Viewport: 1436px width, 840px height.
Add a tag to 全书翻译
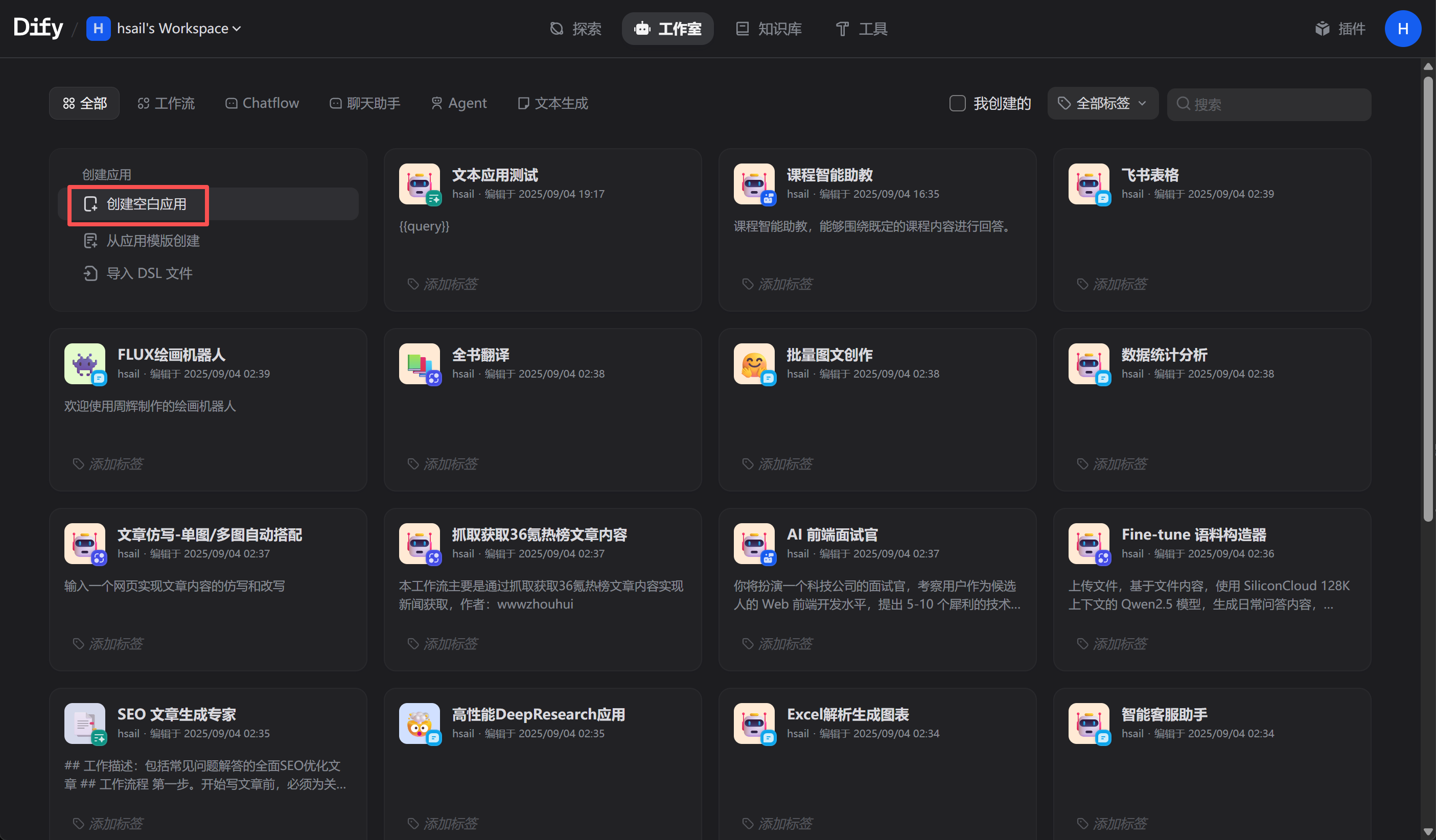pos(443,464)
